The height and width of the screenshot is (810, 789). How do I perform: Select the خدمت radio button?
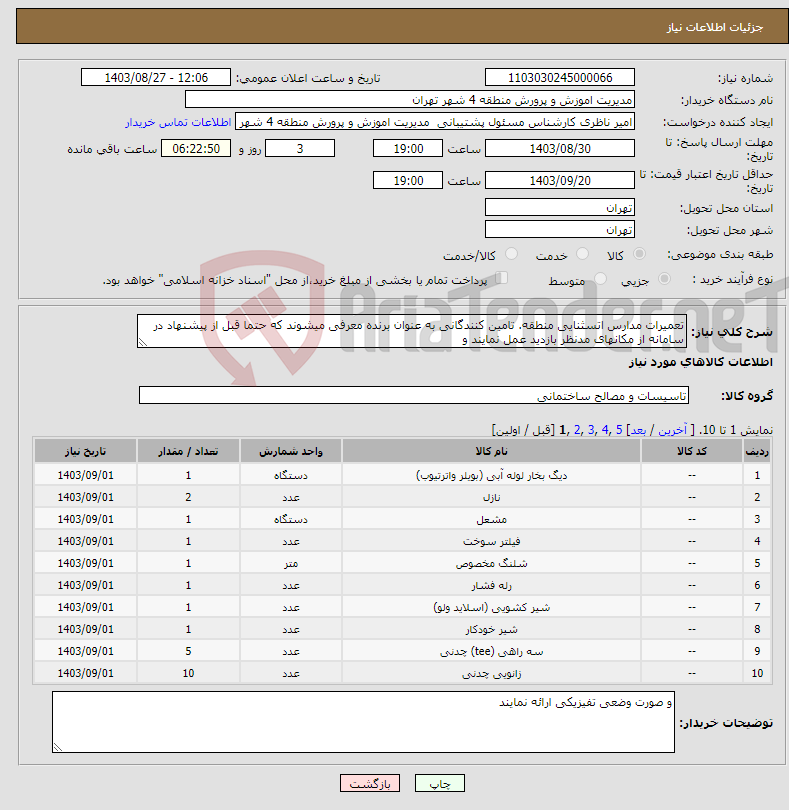point(582,254)
